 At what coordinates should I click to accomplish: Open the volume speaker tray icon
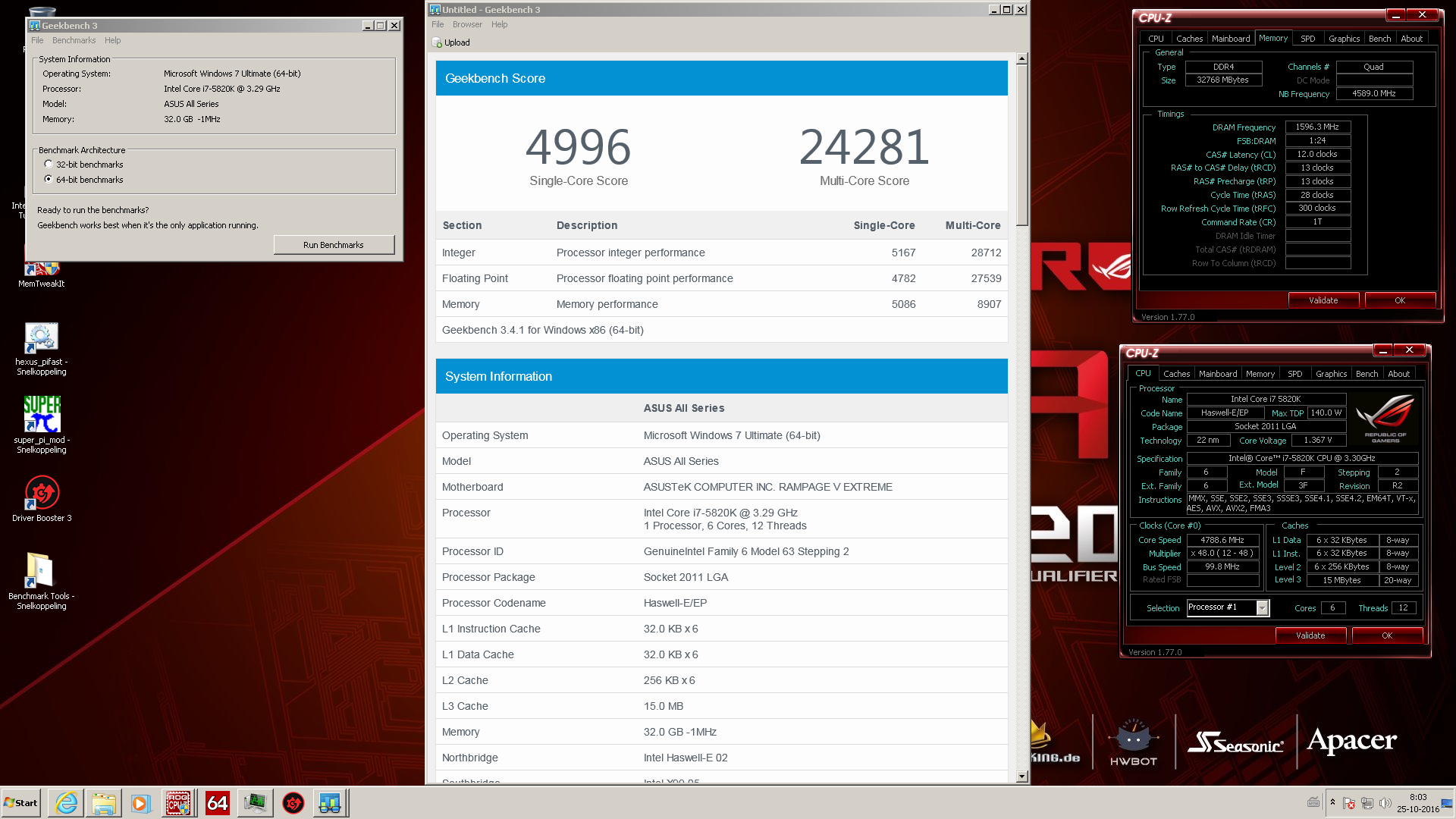click(1385, 803)
